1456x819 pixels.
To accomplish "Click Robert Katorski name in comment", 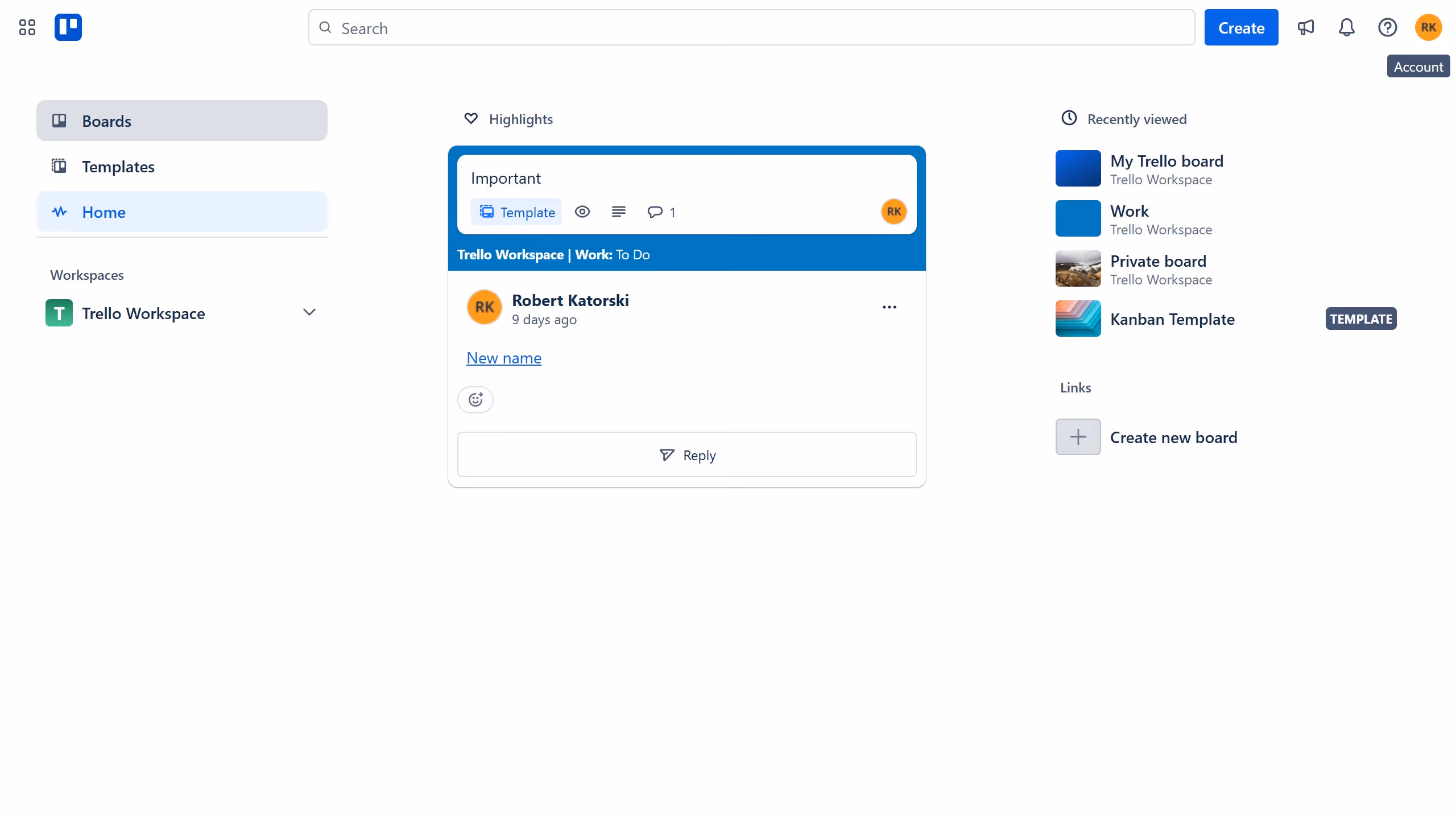I will pyautogui.click(x=570, y=300).
